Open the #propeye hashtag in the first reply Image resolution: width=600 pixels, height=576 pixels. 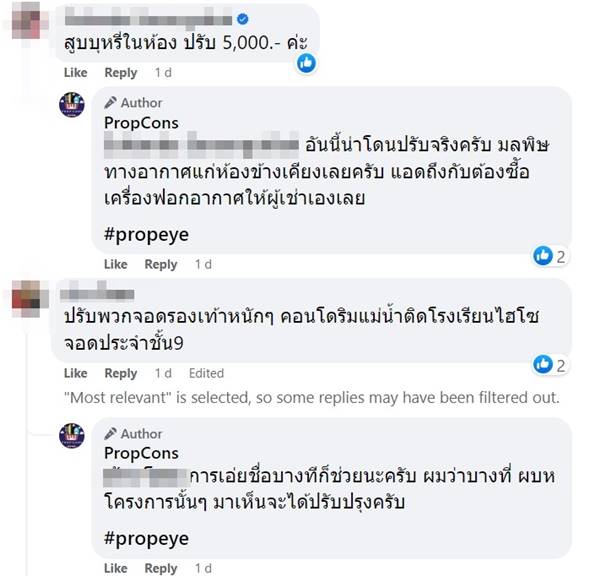145,236
